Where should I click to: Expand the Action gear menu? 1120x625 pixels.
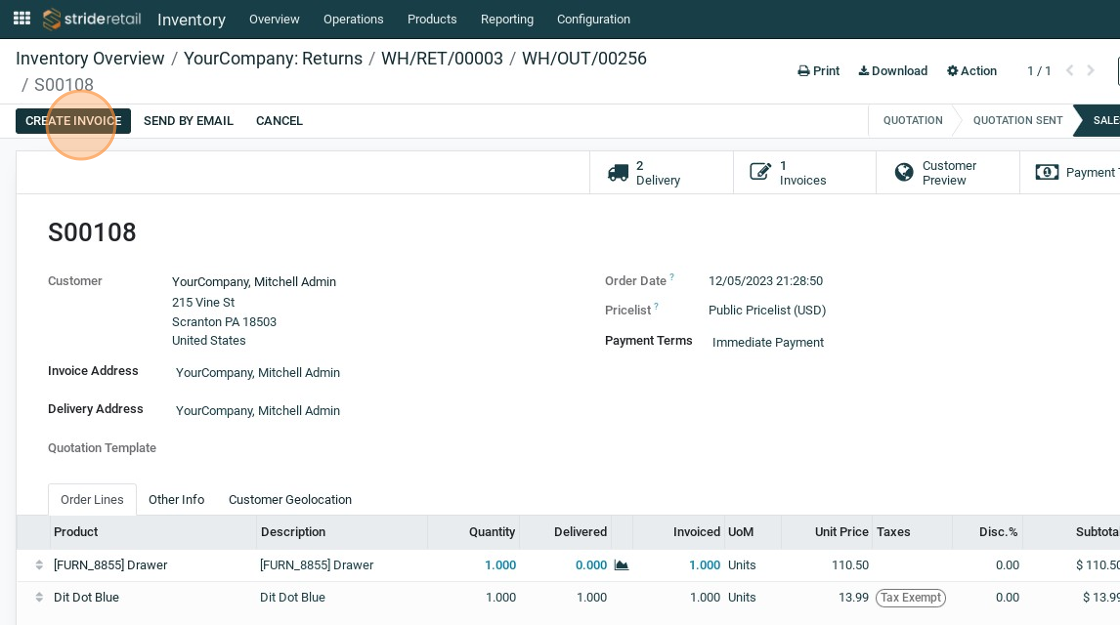pyautogui.click(x=972, y=71)
